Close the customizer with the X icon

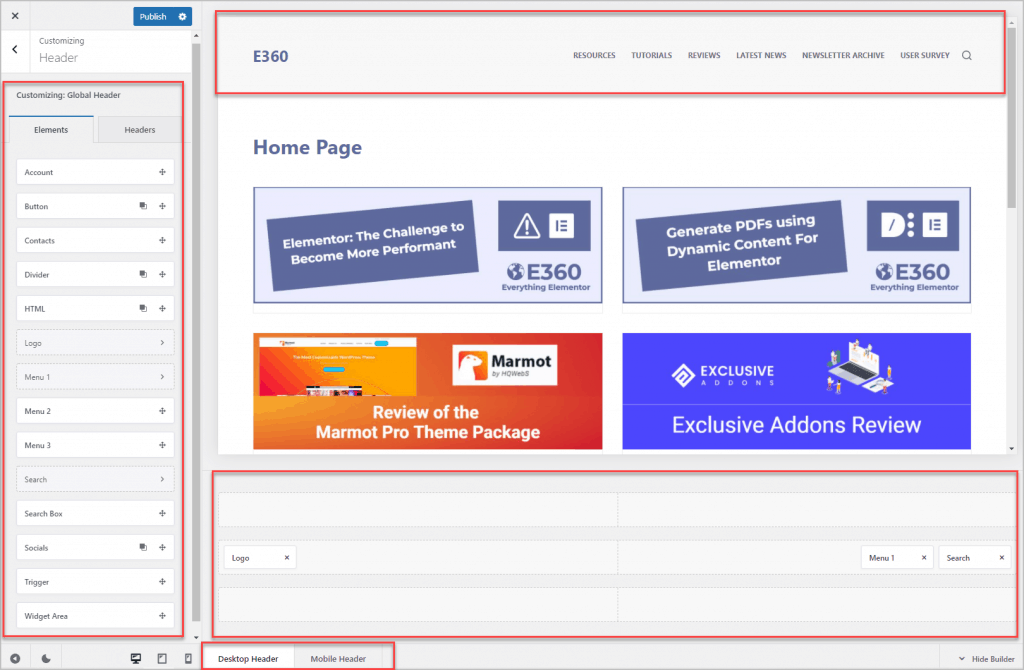click(15, 16)
